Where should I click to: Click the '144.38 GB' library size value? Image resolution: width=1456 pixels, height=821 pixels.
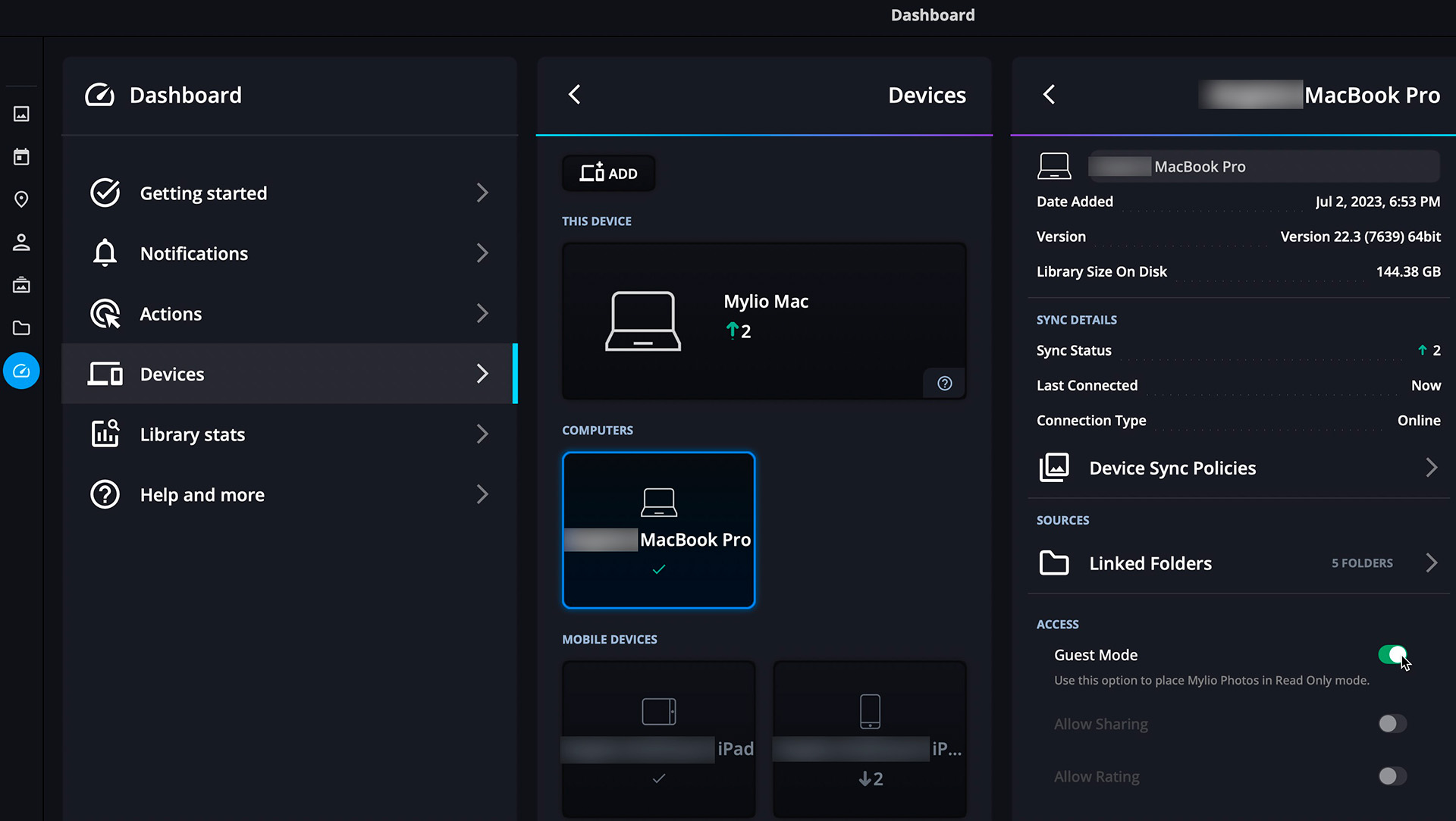[x=1408, y=271]
